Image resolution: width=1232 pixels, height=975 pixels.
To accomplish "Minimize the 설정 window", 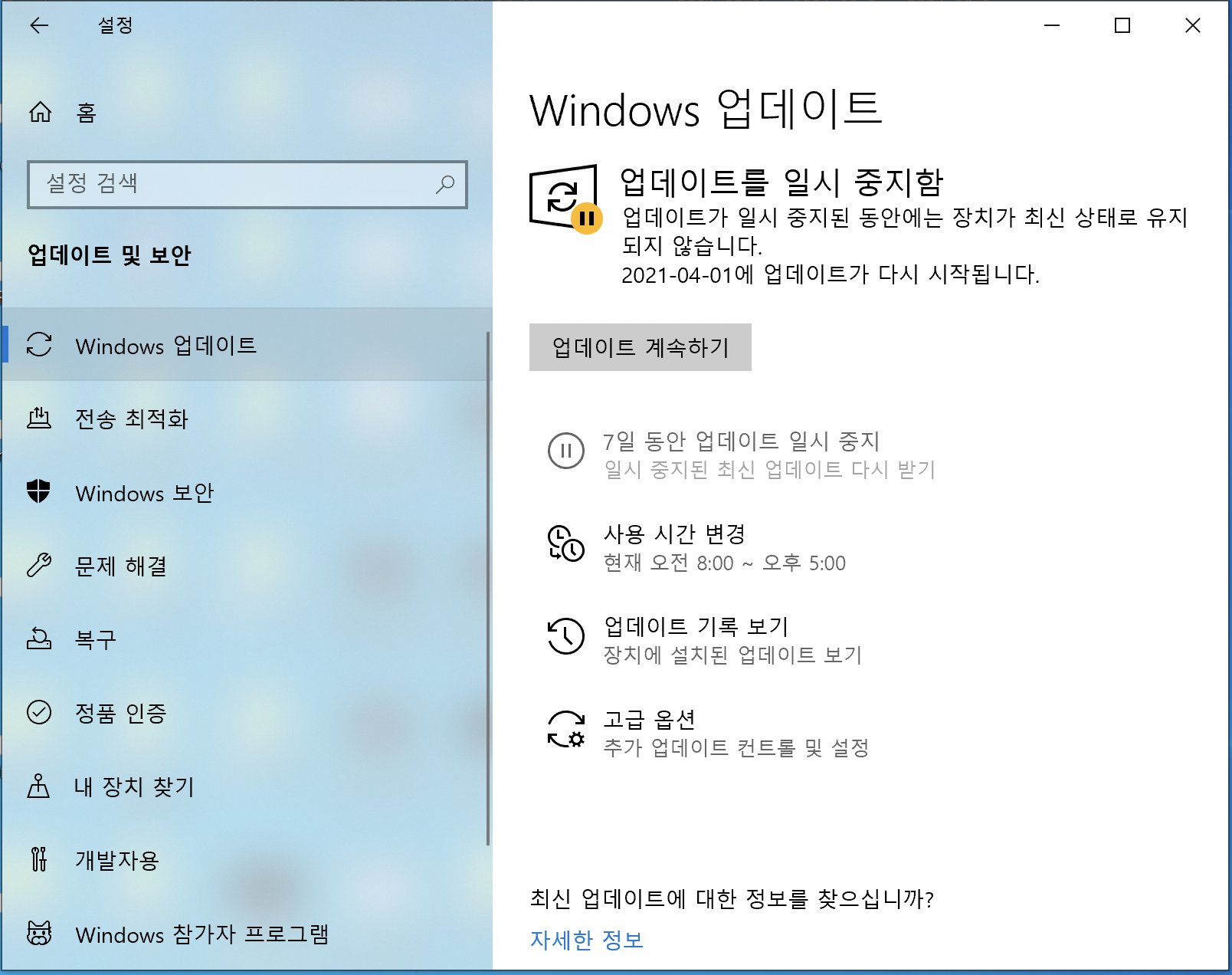I will [x=1052, y=25].
